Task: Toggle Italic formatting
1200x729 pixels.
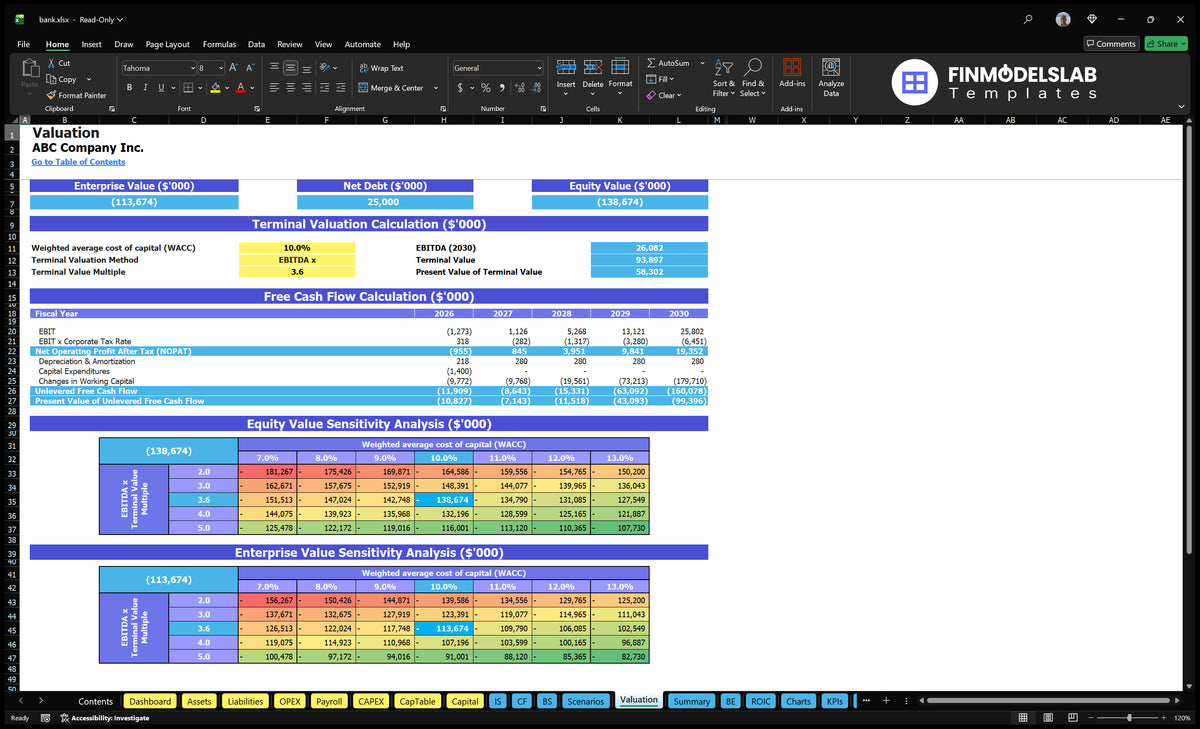Action: click(145, 88)
